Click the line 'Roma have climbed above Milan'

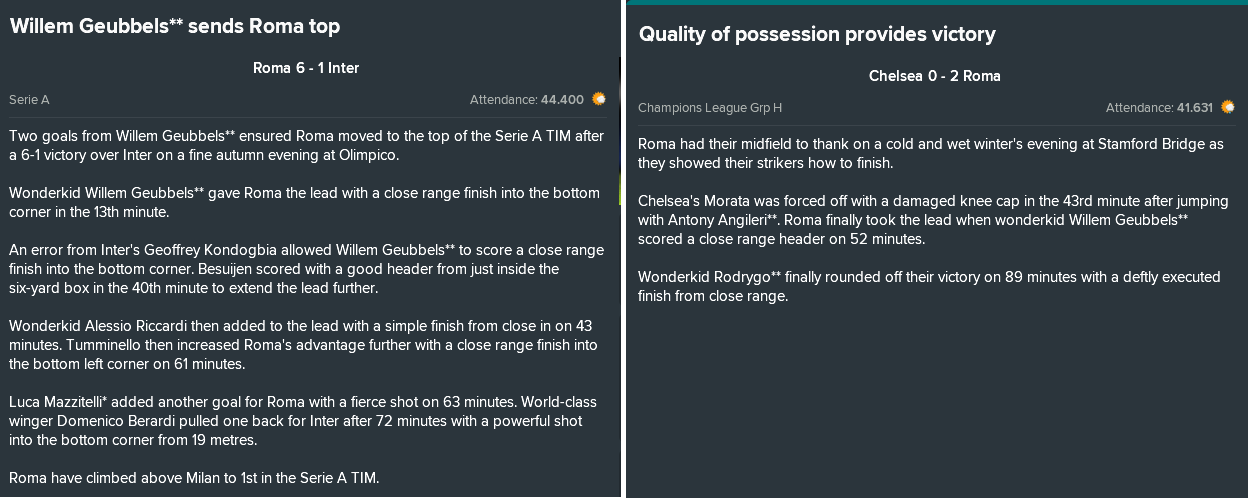click(194, 478)
